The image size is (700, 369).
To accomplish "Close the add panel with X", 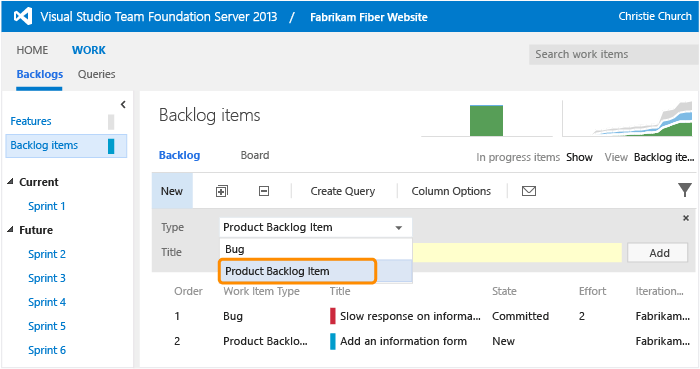I will [x=686, y=218].
